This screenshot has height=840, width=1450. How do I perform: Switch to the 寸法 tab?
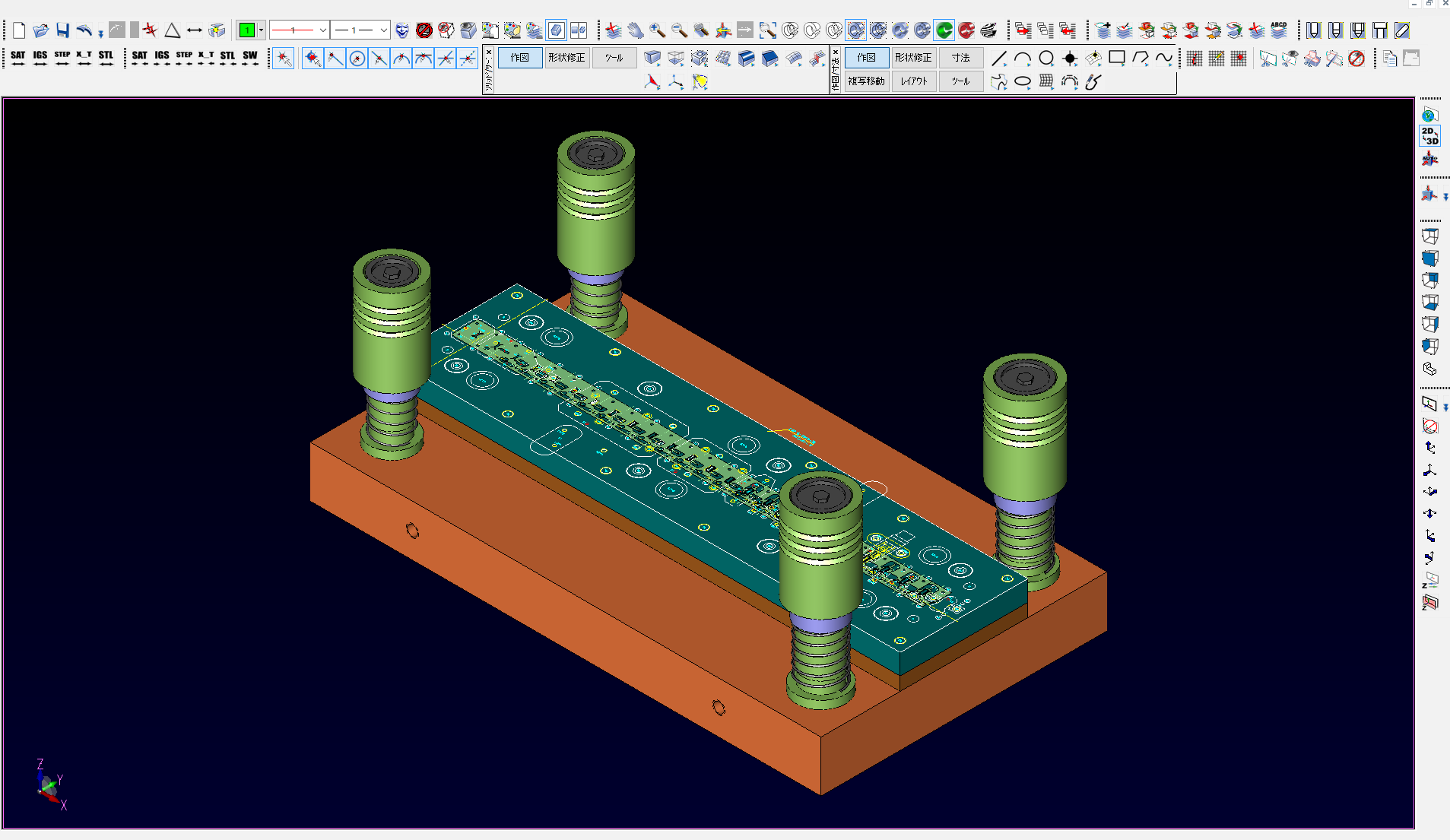960,58
